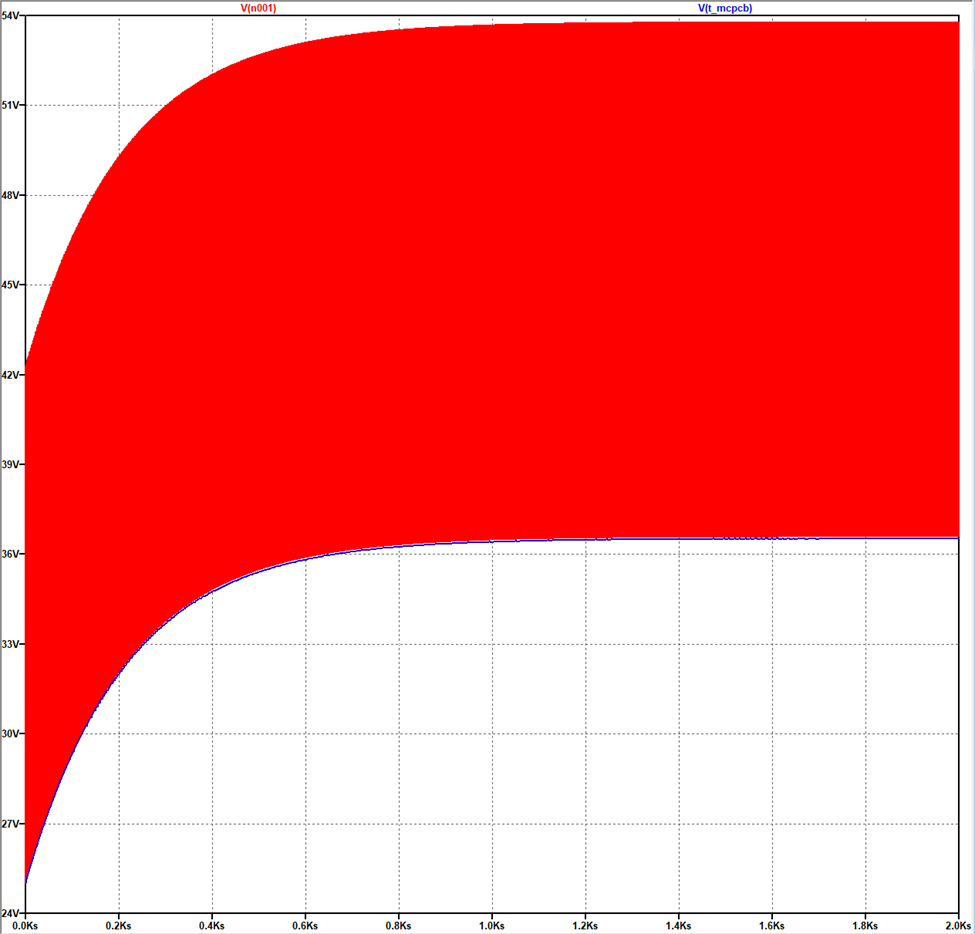The height and width of the screenshot is (934, 975).
Task: Click the 0.4Ks horizontal axis label
Action: click(212, 926)
